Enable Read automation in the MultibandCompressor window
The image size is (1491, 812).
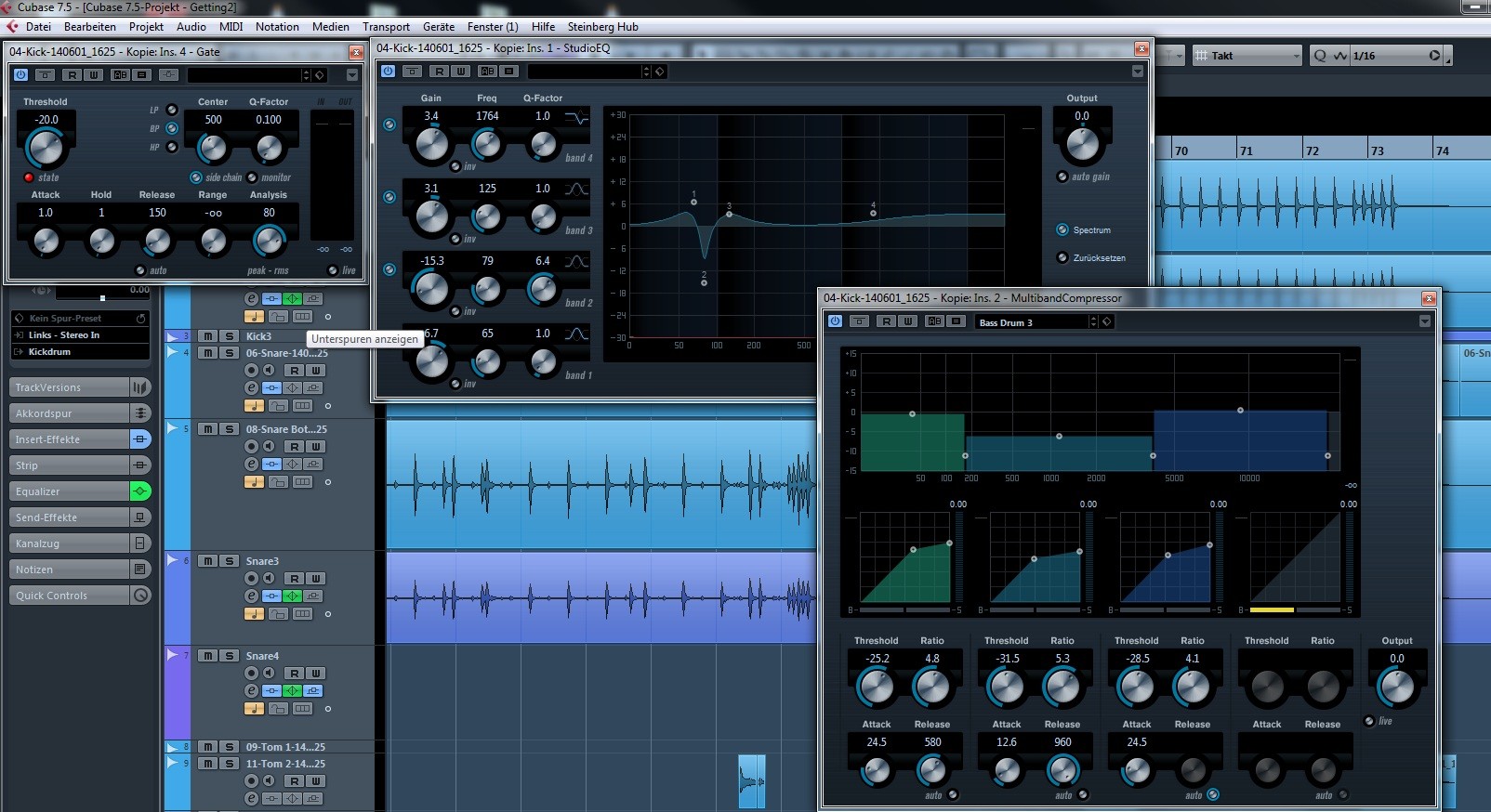click(x=887, y=321)
